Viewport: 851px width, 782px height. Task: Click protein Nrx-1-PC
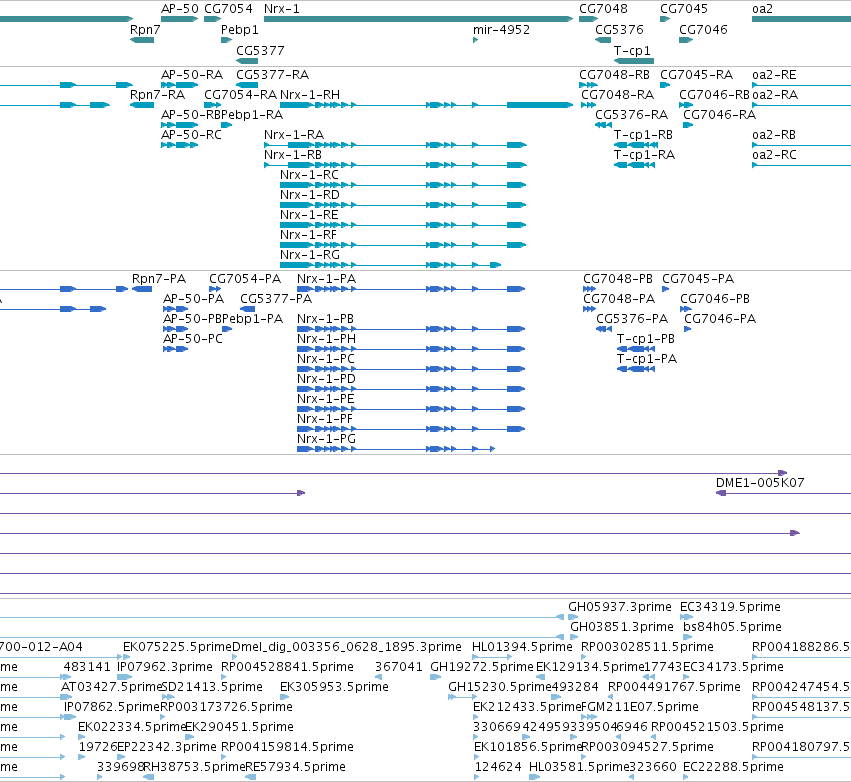[326, 359]
